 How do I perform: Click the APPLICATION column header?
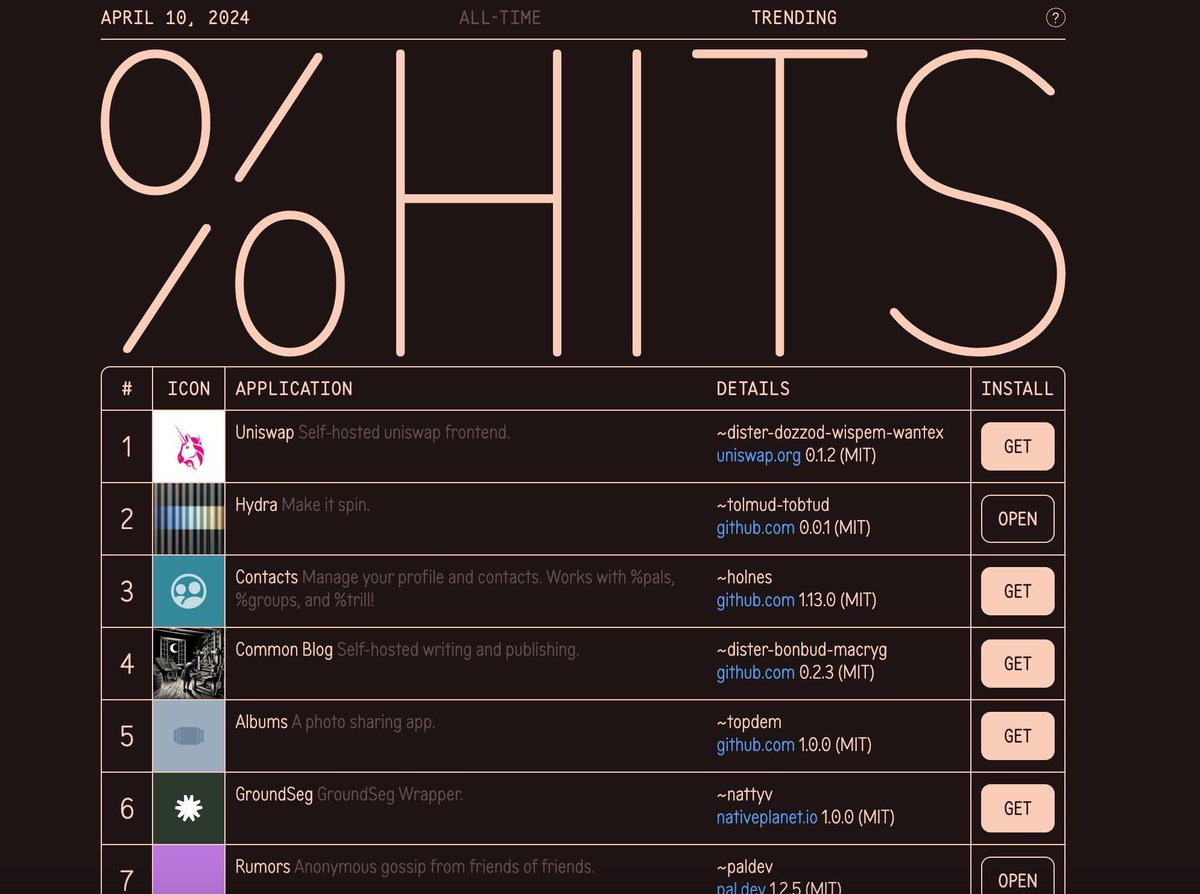(294, 389)
